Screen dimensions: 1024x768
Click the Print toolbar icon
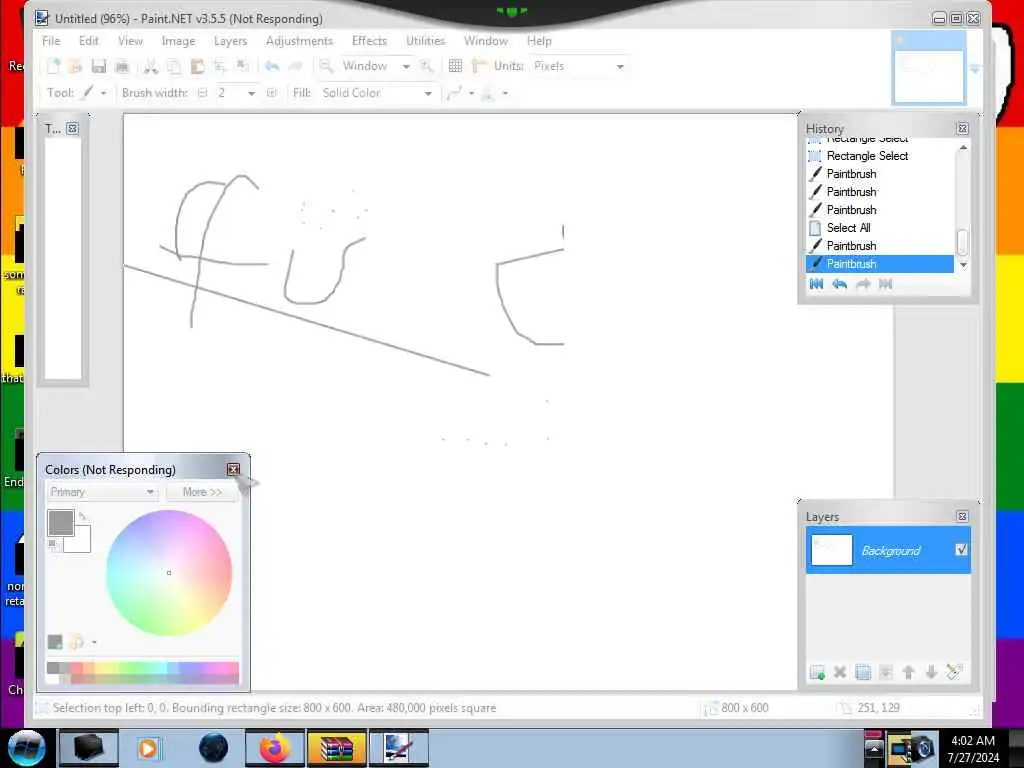pos(122,66)
